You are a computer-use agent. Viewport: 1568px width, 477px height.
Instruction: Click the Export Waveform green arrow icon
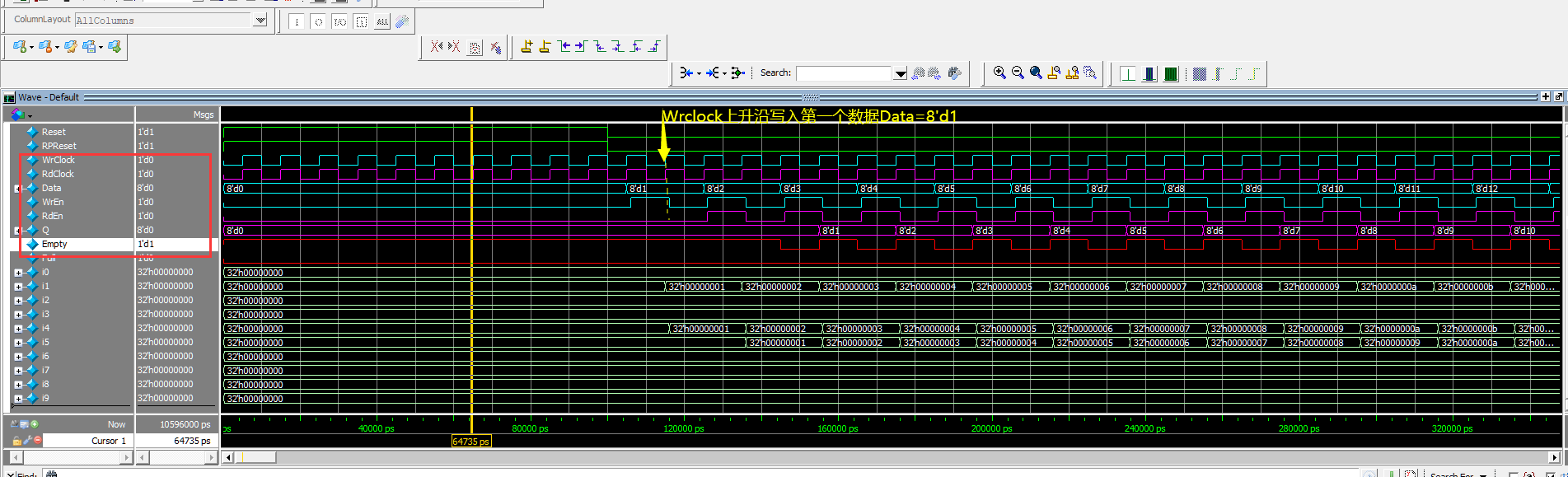115,47
